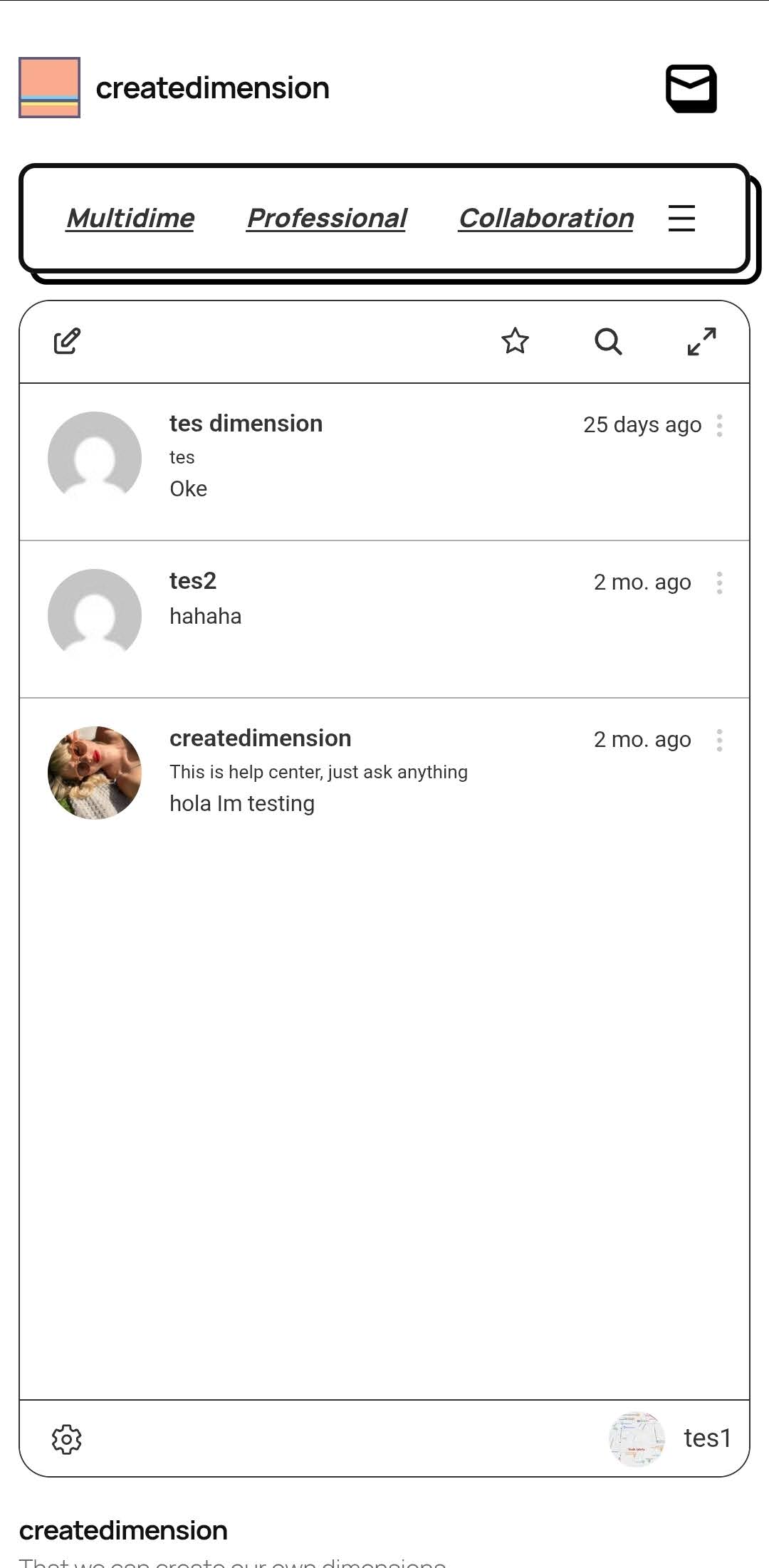Open chat settings gear icon
Image resolution: width=769 pixels, height=1568 pixels.
pyautogui.click(x=67, y=1439)
